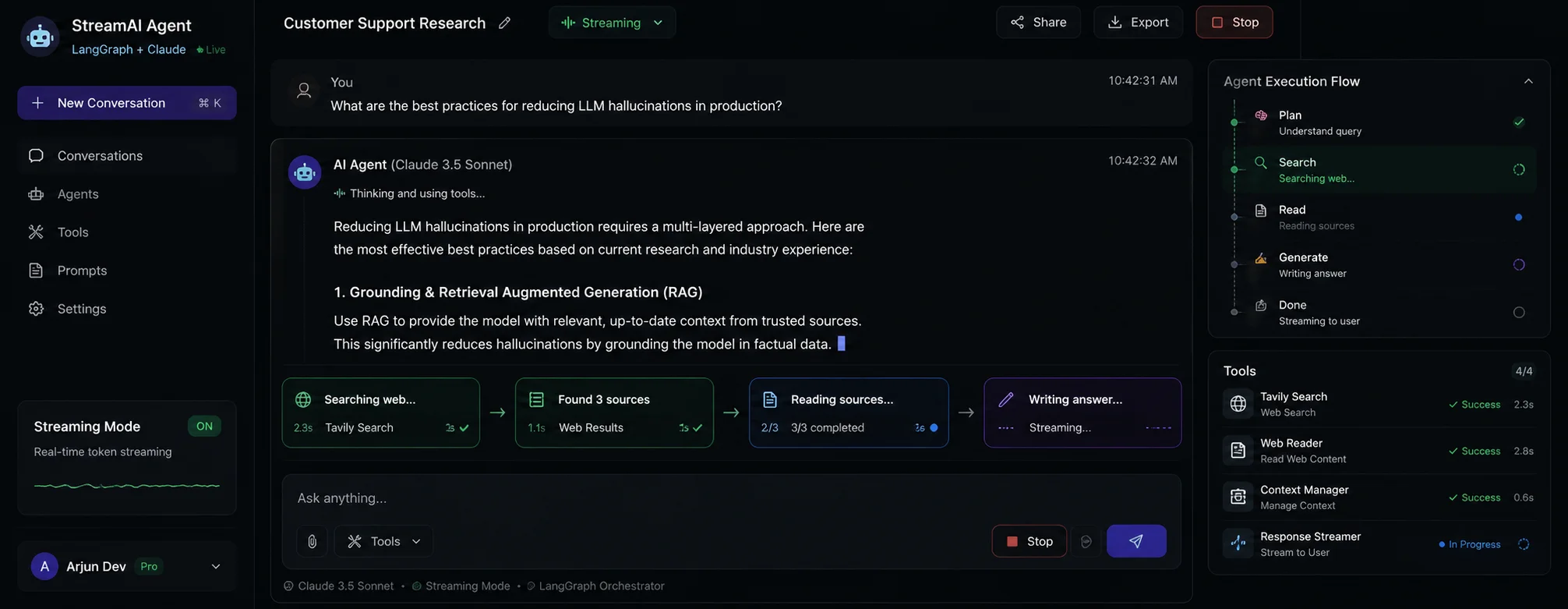Click the Search step magnifier icon
The image size is (1568, 609).
tap(1260, 163)
